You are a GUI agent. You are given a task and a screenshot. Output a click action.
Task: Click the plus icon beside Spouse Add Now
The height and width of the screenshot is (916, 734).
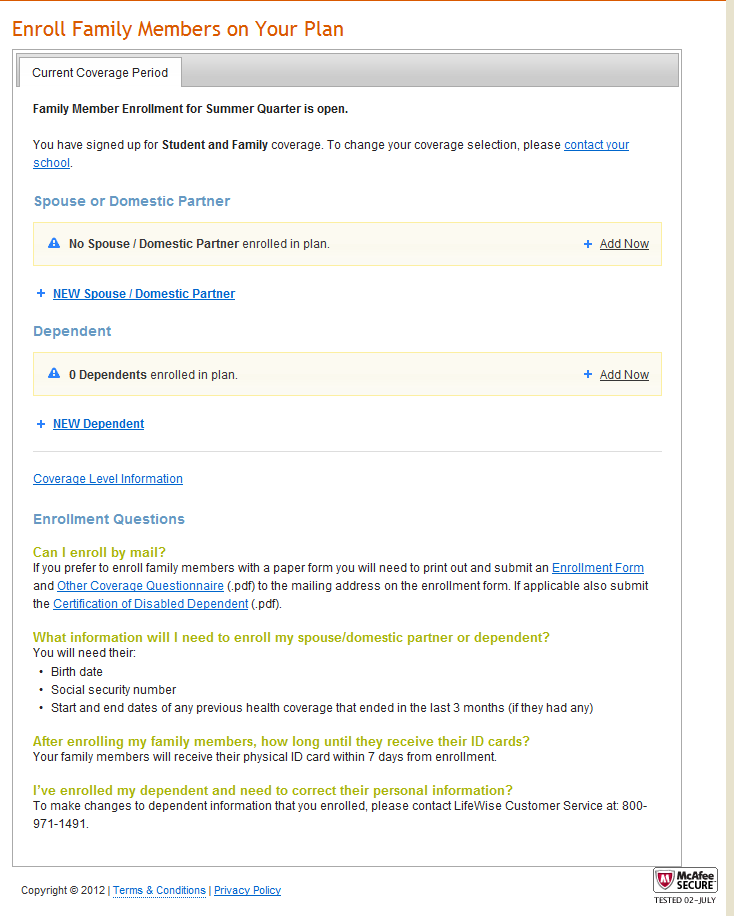tap(588, 244)
